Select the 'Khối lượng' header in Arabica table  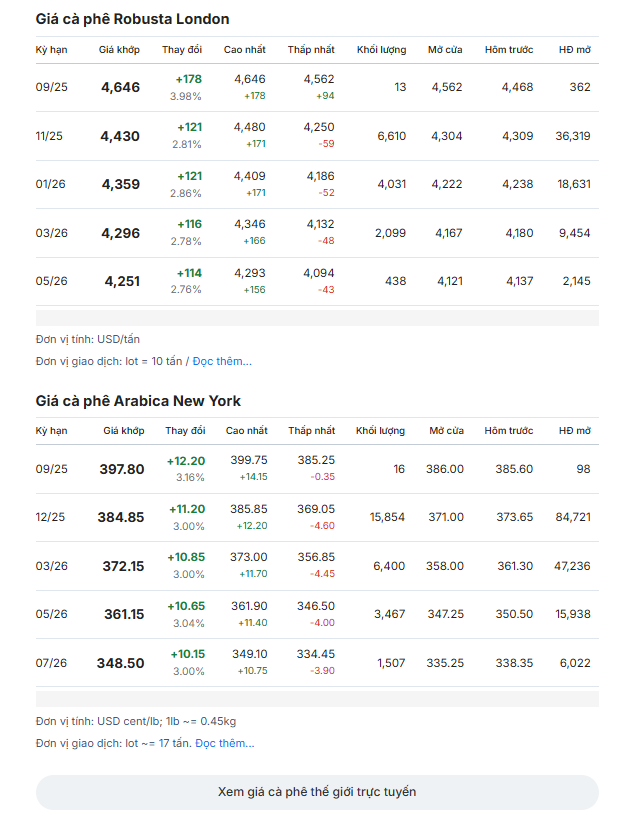[x=380, y=430]
